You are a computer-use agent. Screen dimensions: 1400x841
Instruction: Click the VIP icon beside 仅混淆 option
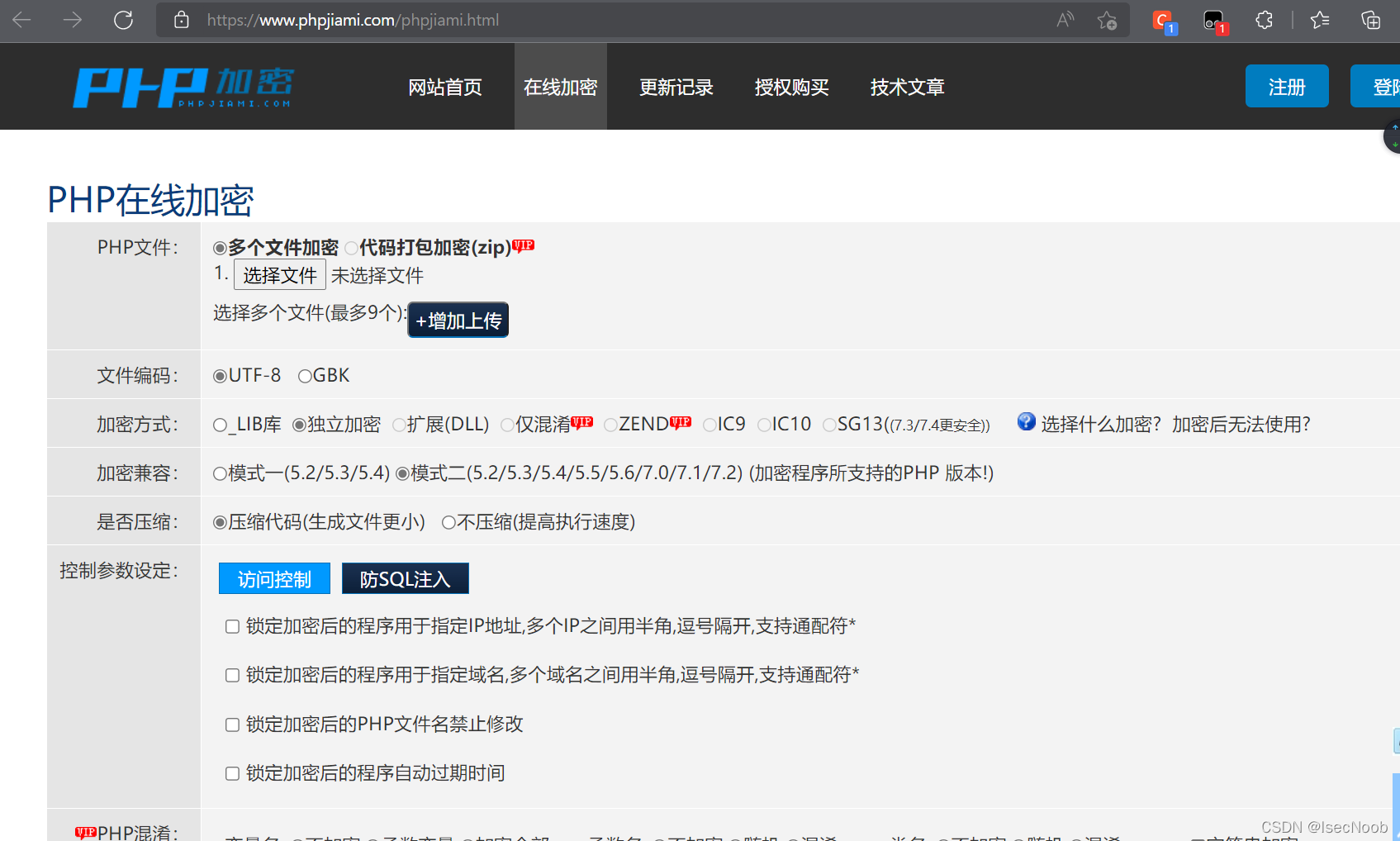point(582,421)
